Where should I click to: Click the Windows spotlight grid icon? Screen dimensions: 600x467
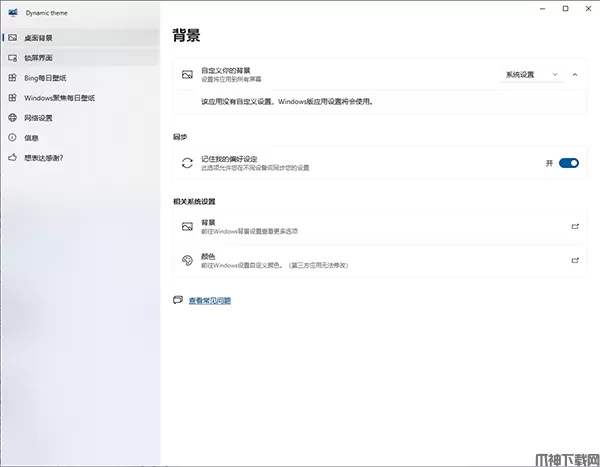click(x=13, y=97)
